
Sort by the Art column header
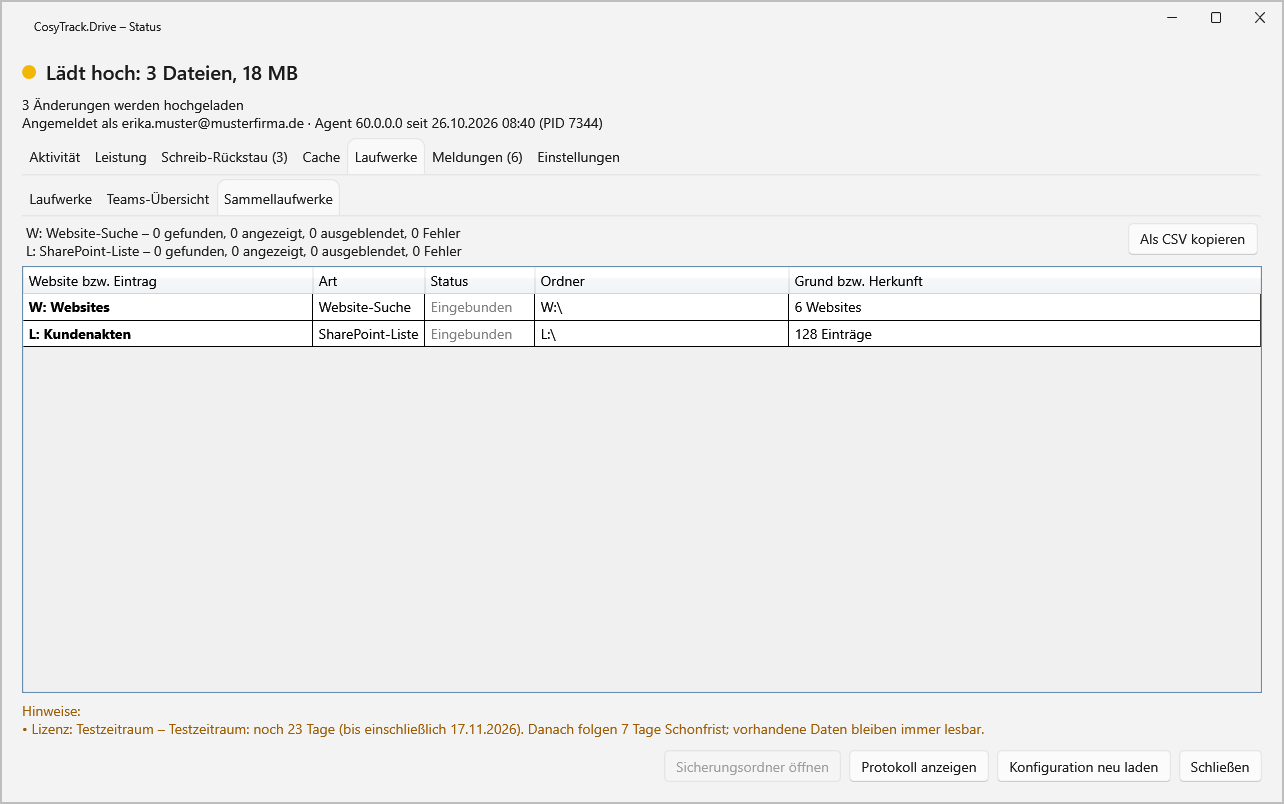[x=369, y=281]
